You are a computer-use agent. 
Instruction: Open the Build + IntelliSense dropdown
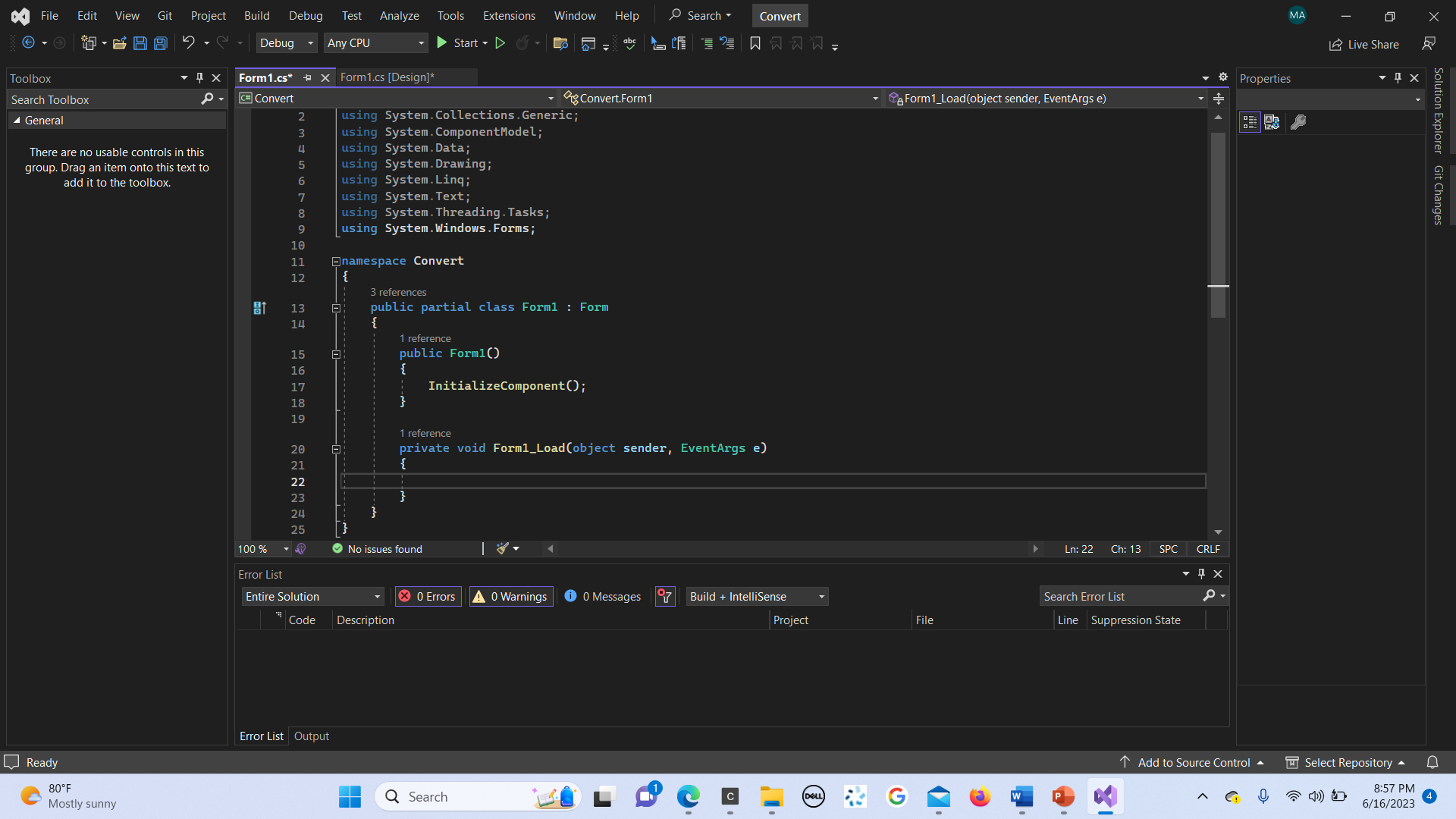point(756,596)
